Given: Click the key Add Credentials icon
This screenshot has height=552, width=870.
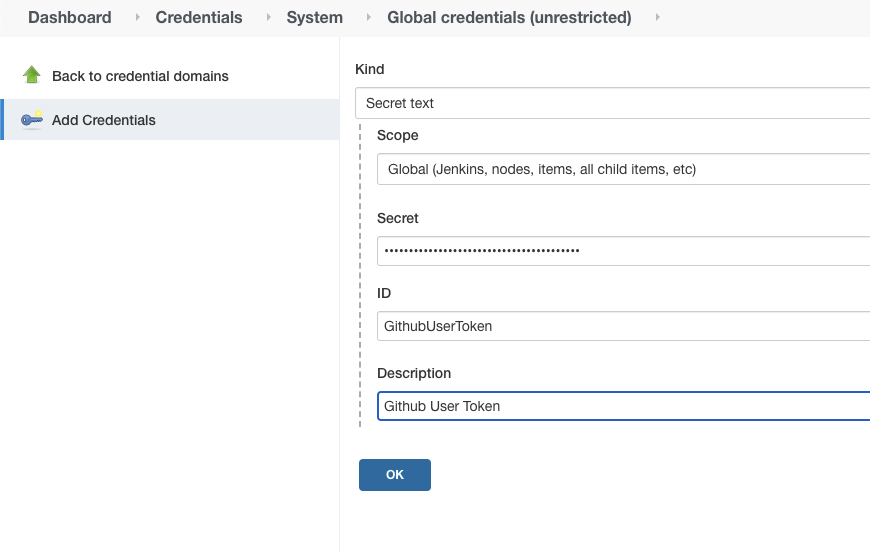Looking at the screenshot, I should click(x=32, y=119).
